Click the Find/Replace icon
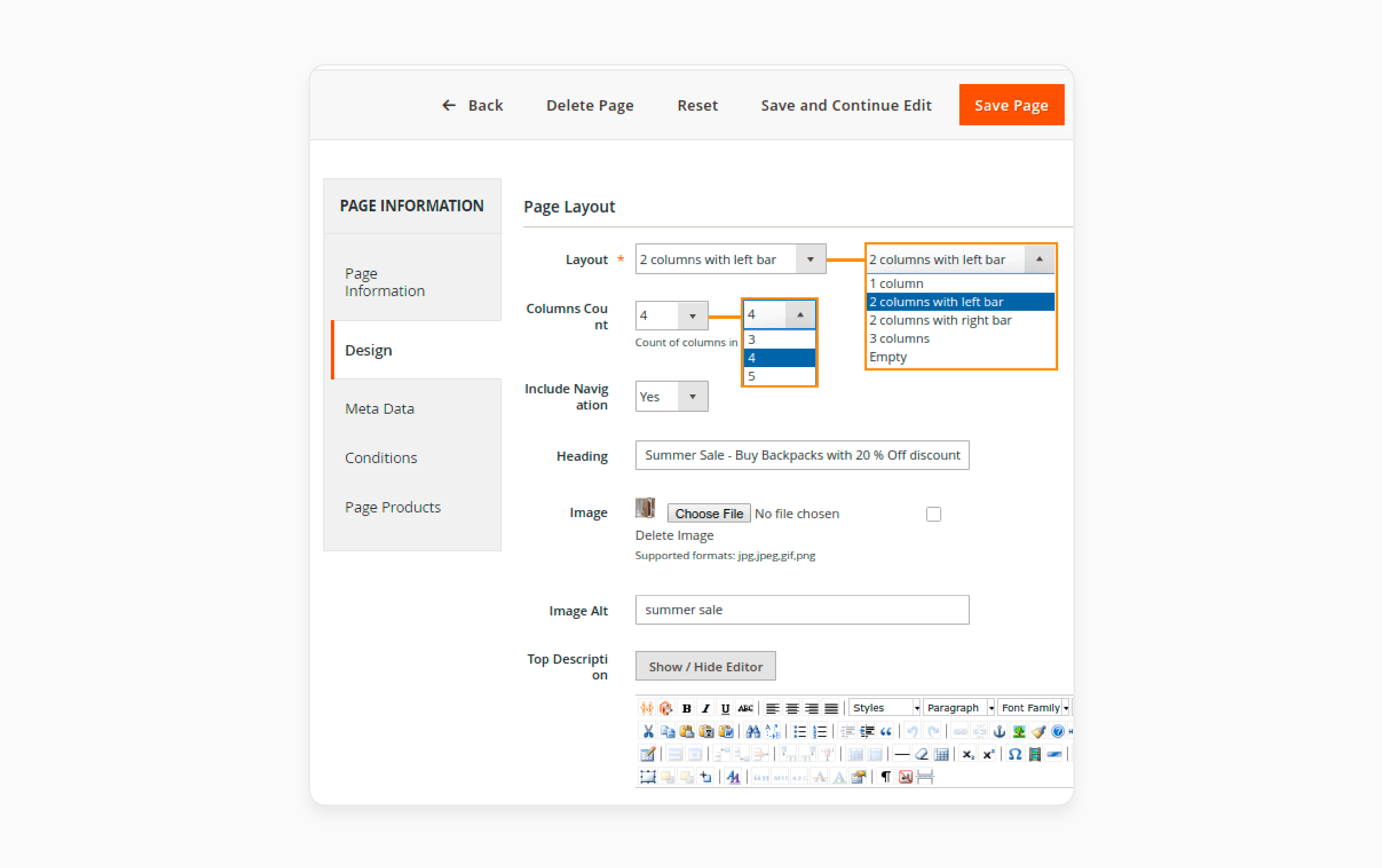The width and height of the screenshot is (1382, 868). pyautogui.click(x=772, y=731)
